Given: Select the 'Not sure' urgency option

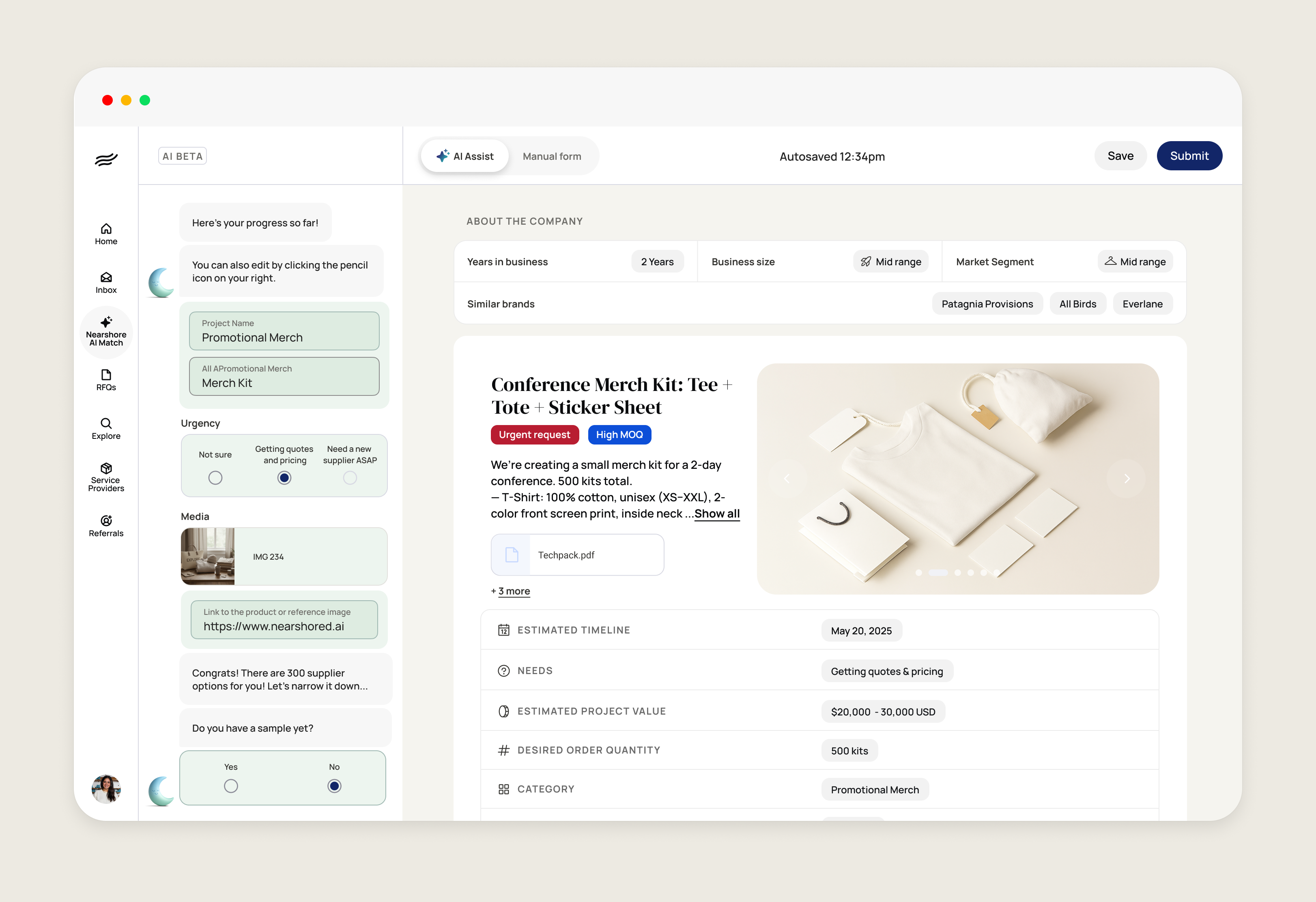Looking at the screenshot, I should (215, 478).
